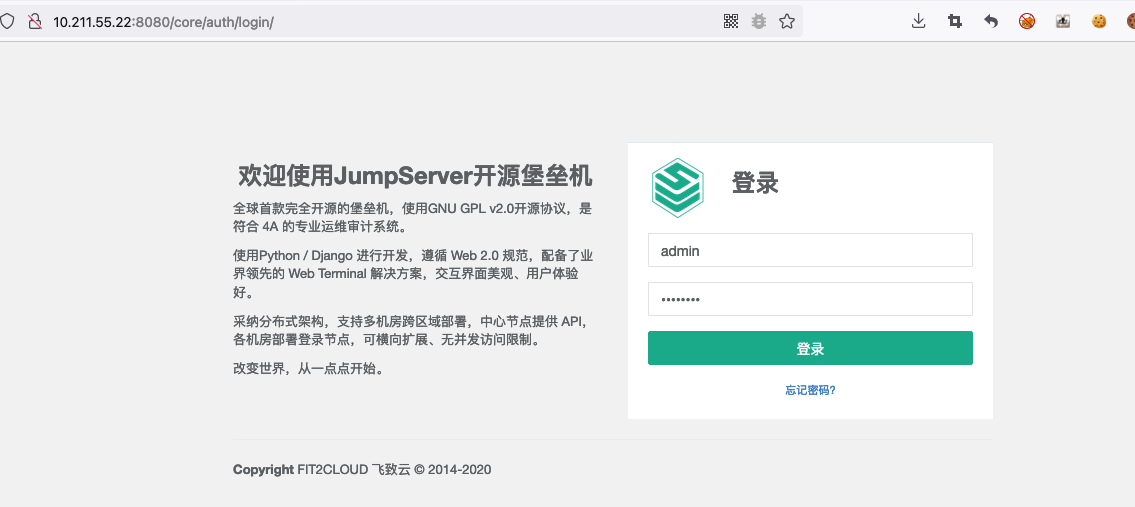This screenshot has width=1135, height=507.
Task: Click the gray bug extension icon
Action: (759, 21)
